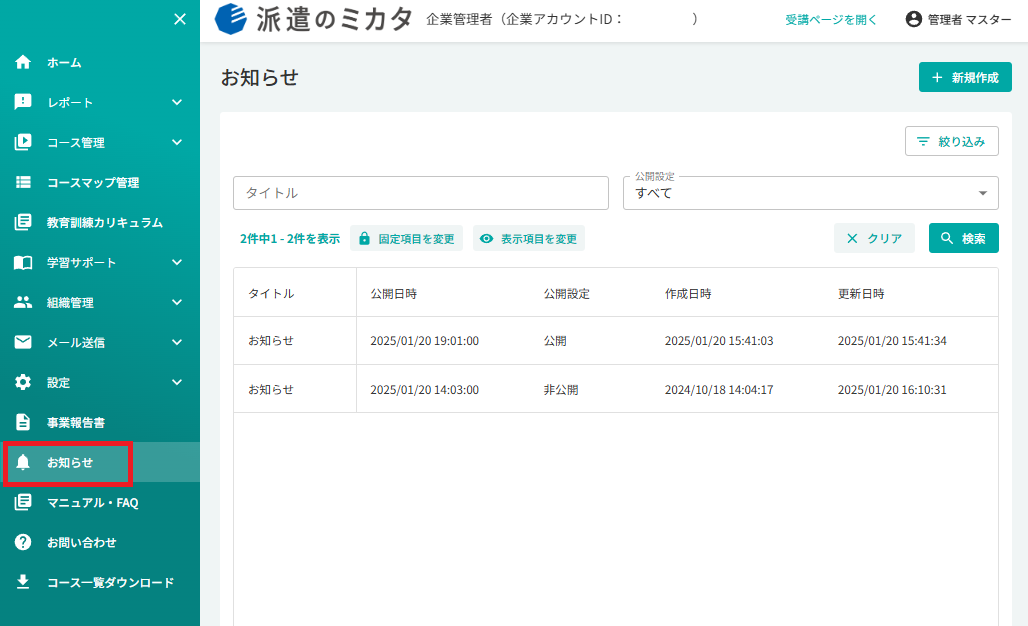Open the お知らせ row marked 公開

pyautogui.click(x=616, y=341)
